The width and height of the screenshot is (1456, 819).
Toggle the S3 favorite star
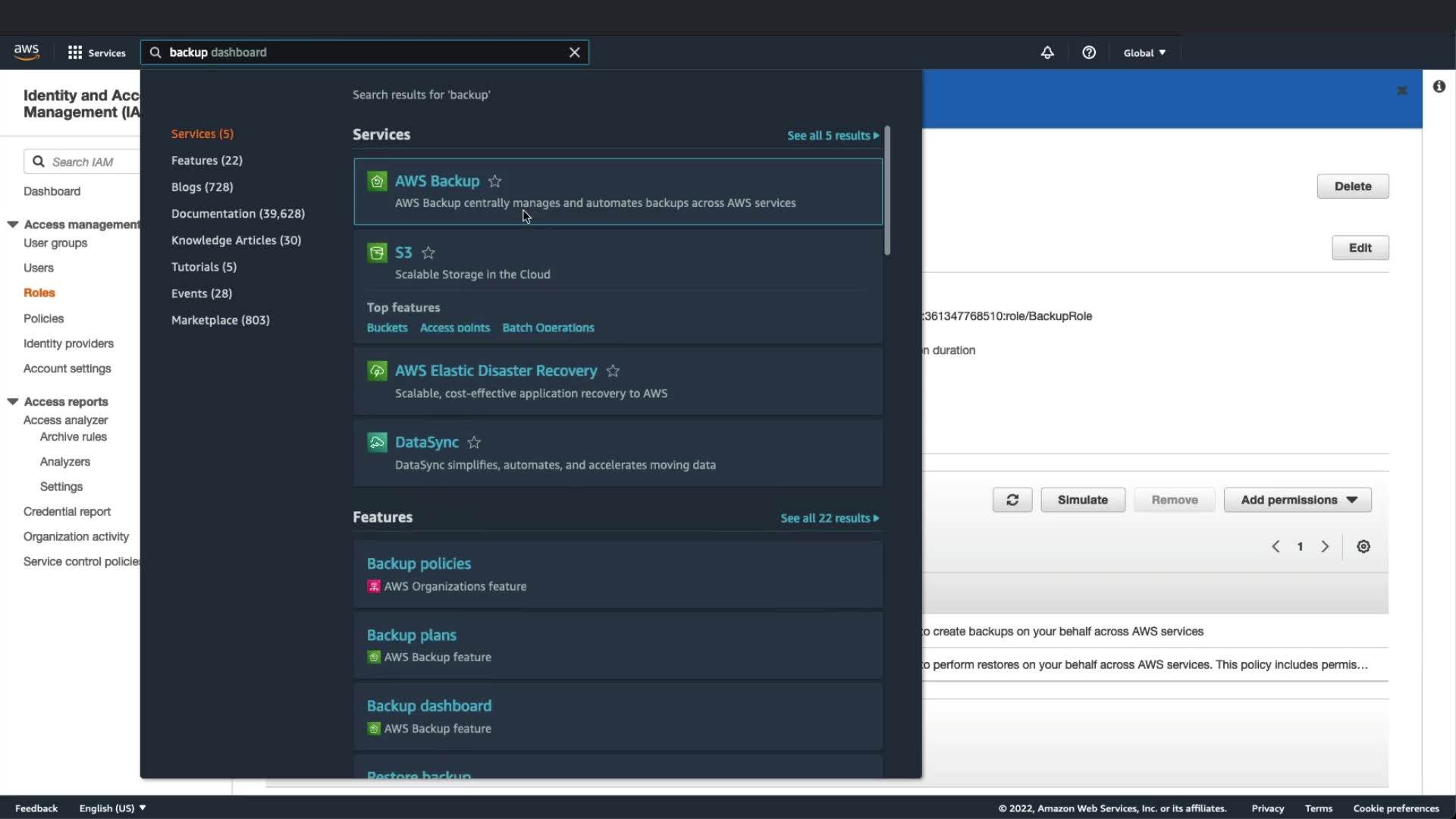tap(428, 253)
